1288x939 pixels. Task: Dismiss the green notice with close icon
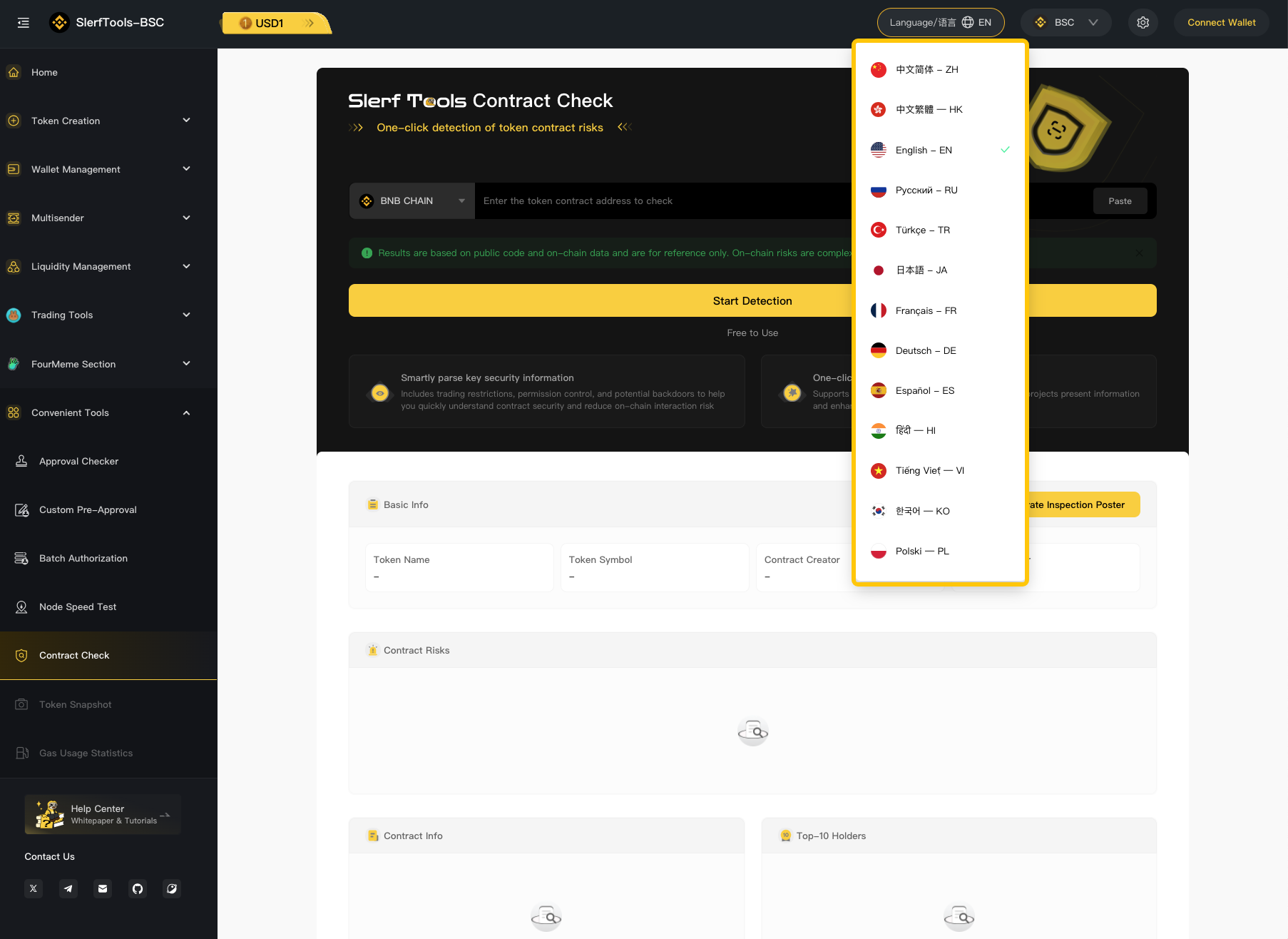(1139, 253)
